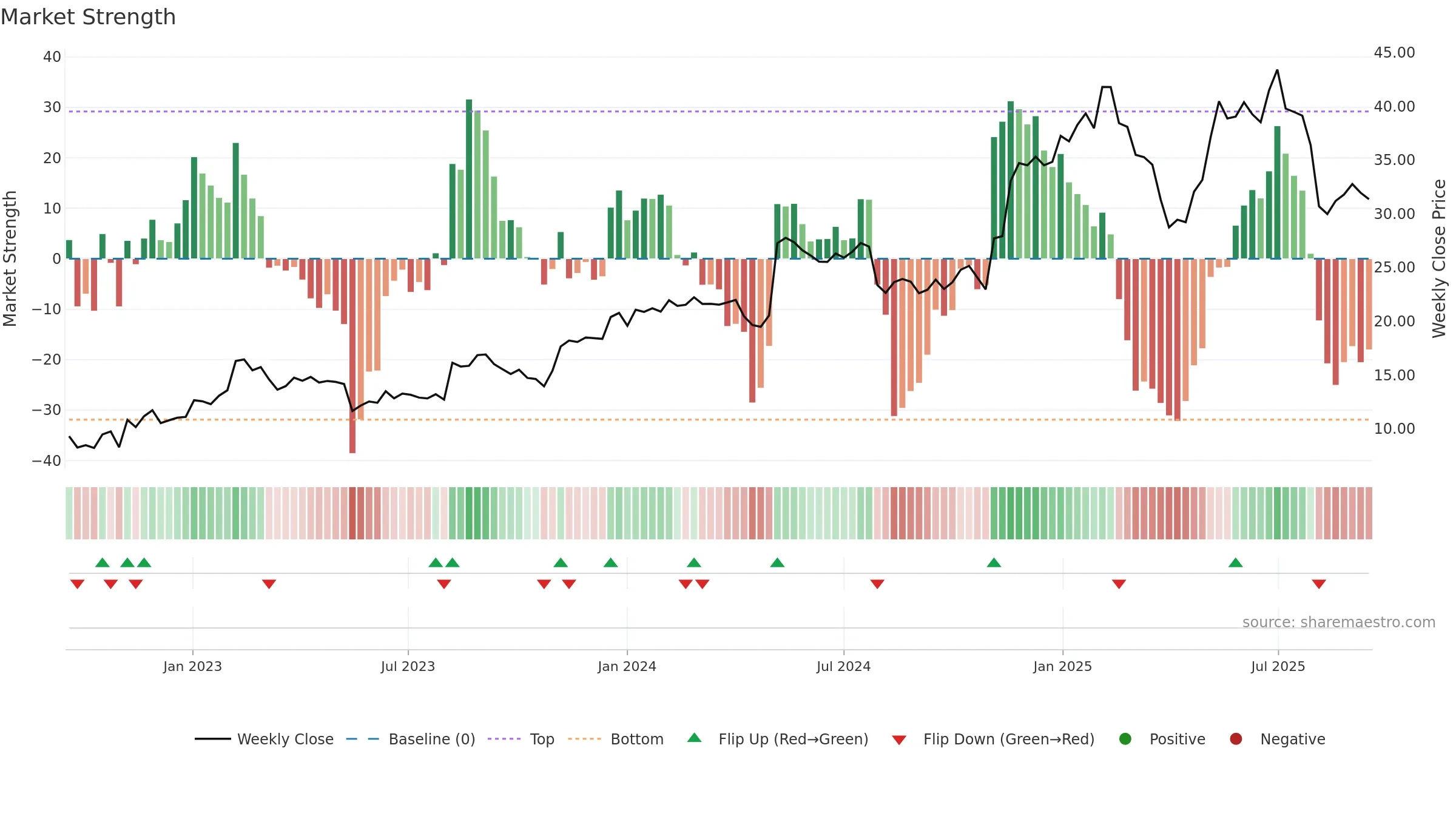Click the −20 tick on the left axis
The width and height of the screenshot is (1456, 819).
coord(47,359)
